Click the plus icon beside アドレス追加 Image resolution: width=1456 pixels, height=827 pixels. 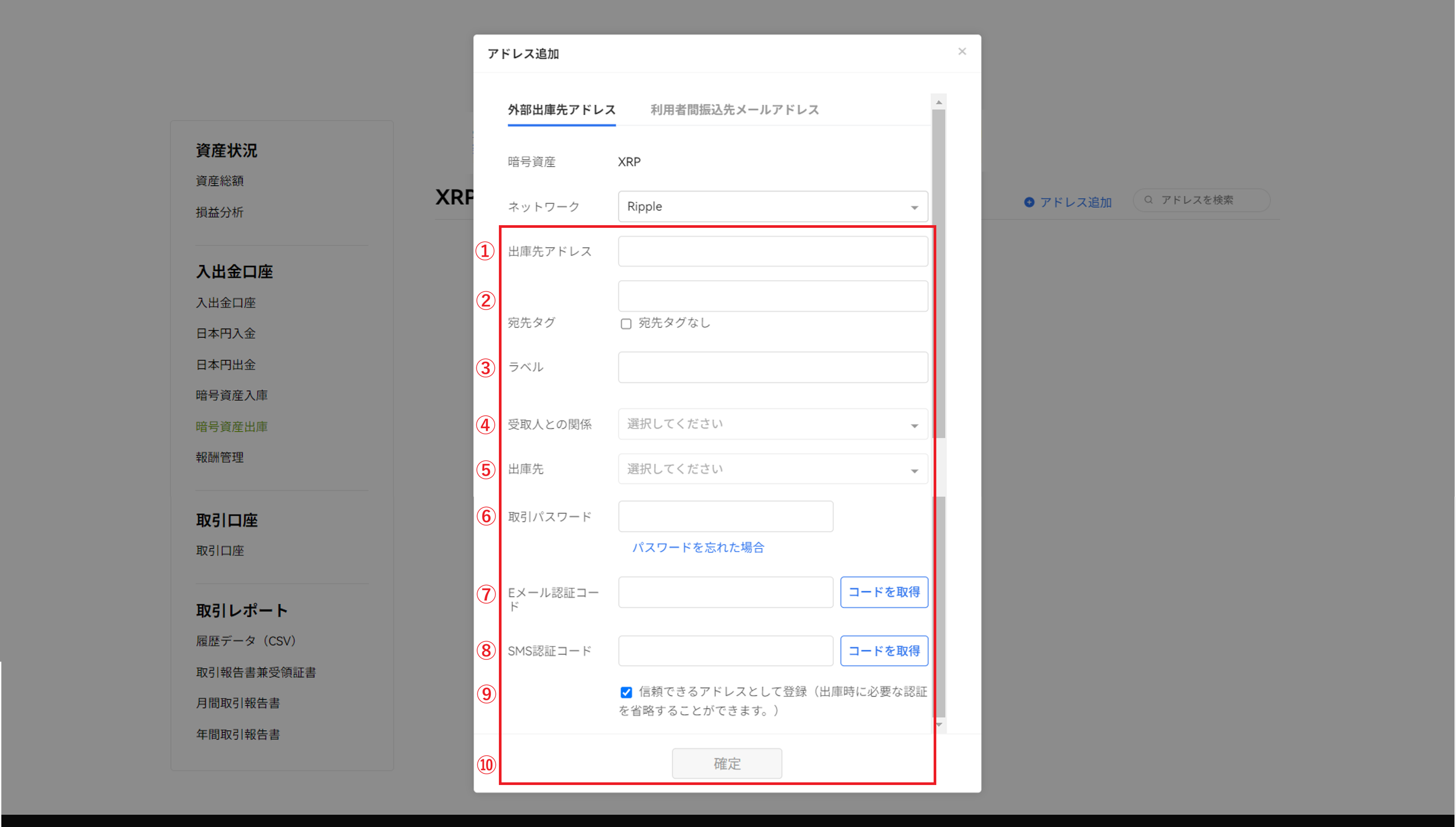click(1029, 202)
